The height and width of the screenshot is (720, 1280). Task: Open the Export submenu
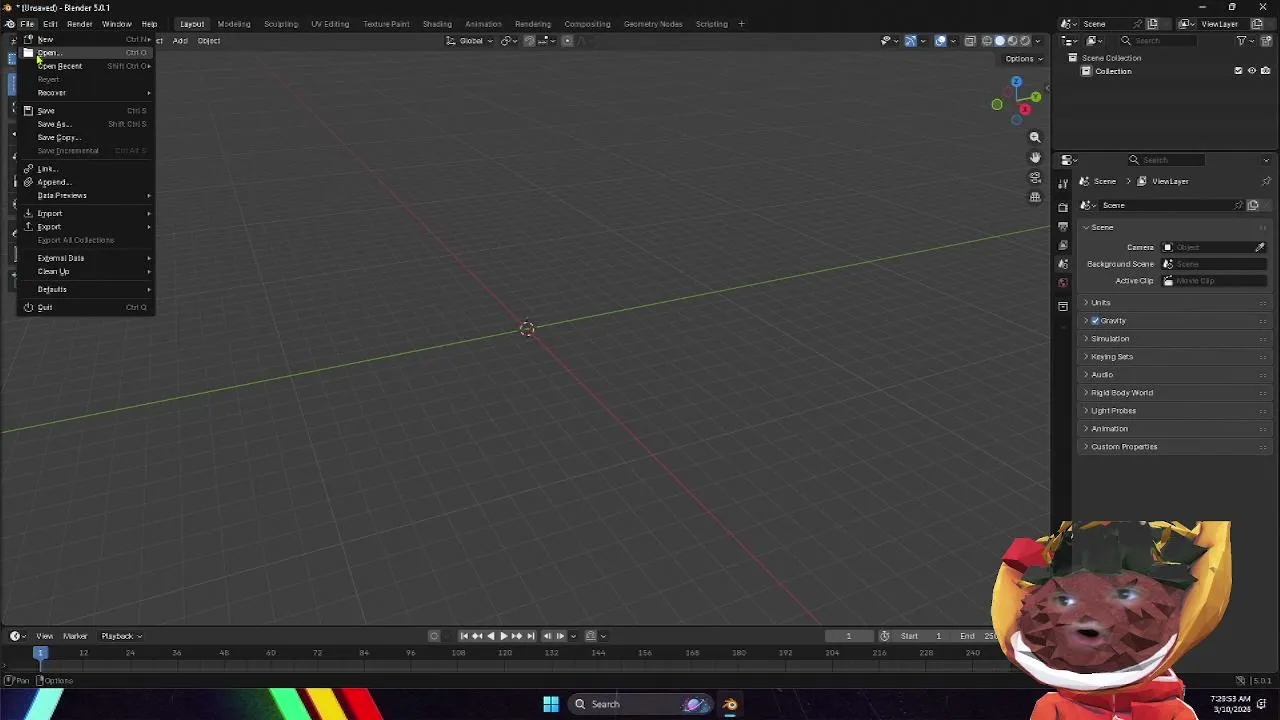[86, 227]
